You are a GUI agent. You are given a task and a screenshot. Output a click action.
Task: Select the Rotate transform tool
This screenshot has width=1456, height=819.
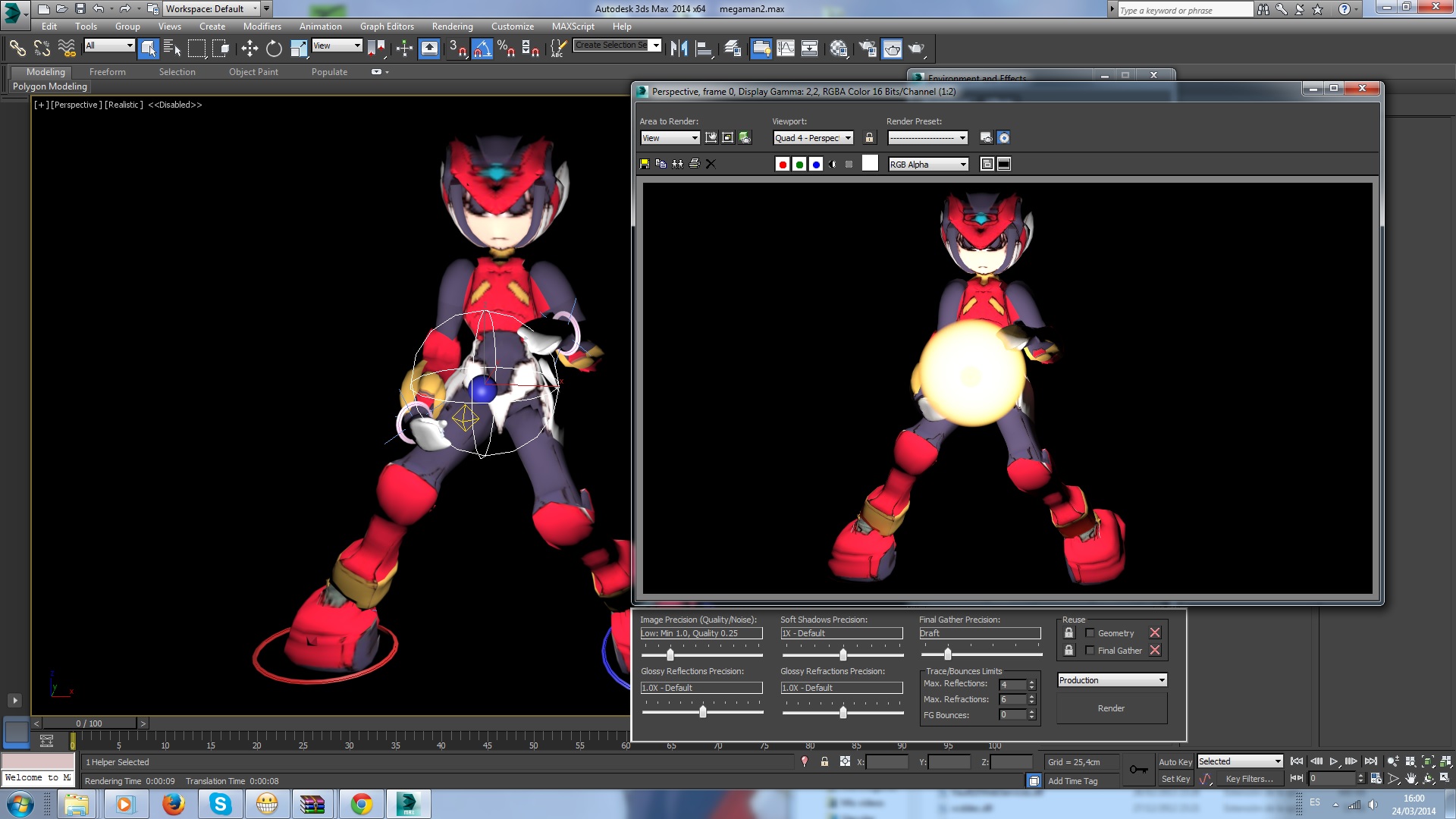274,49
